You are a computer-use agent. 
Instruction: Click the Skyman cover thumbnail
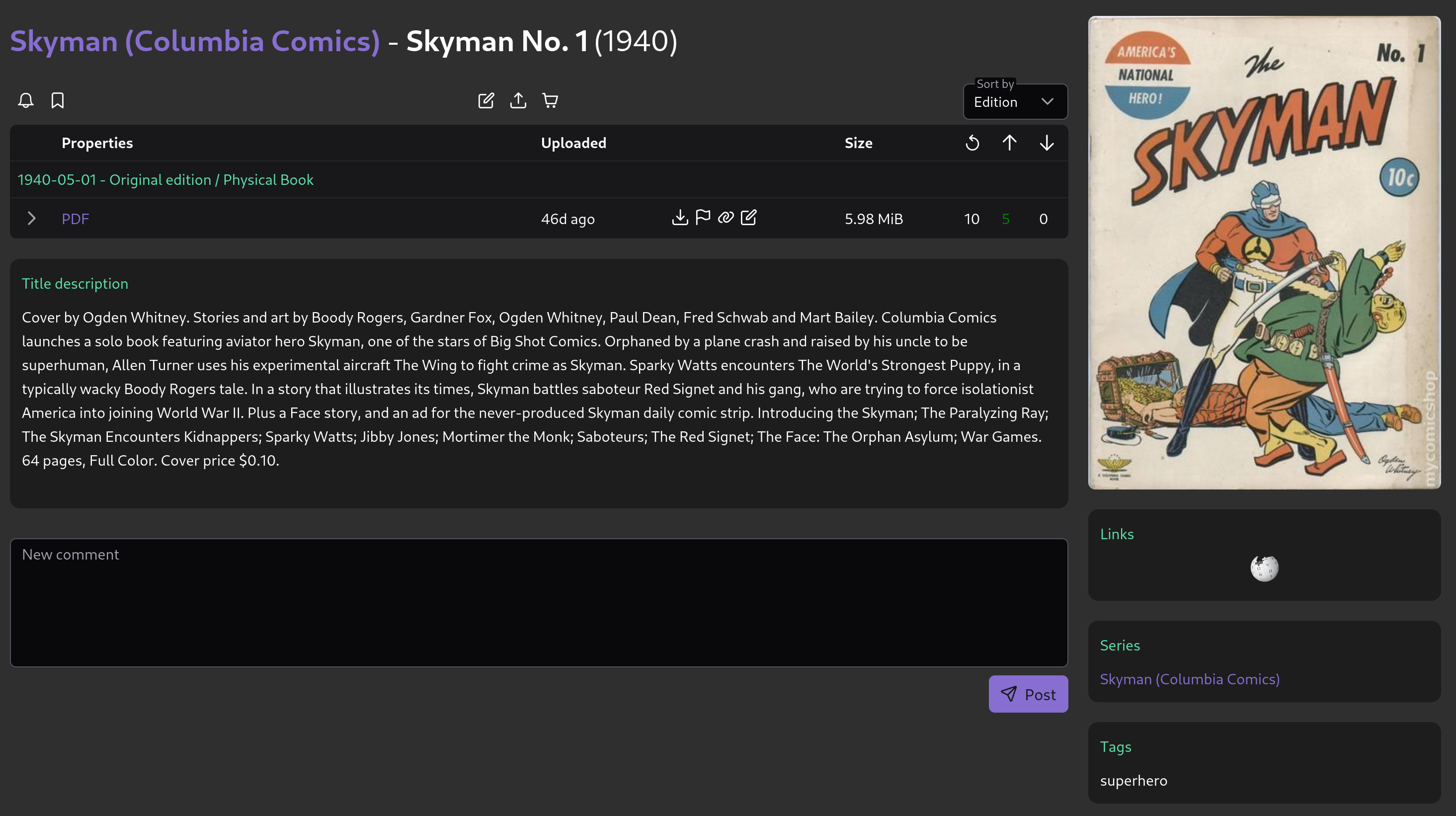coord(1264,252)
